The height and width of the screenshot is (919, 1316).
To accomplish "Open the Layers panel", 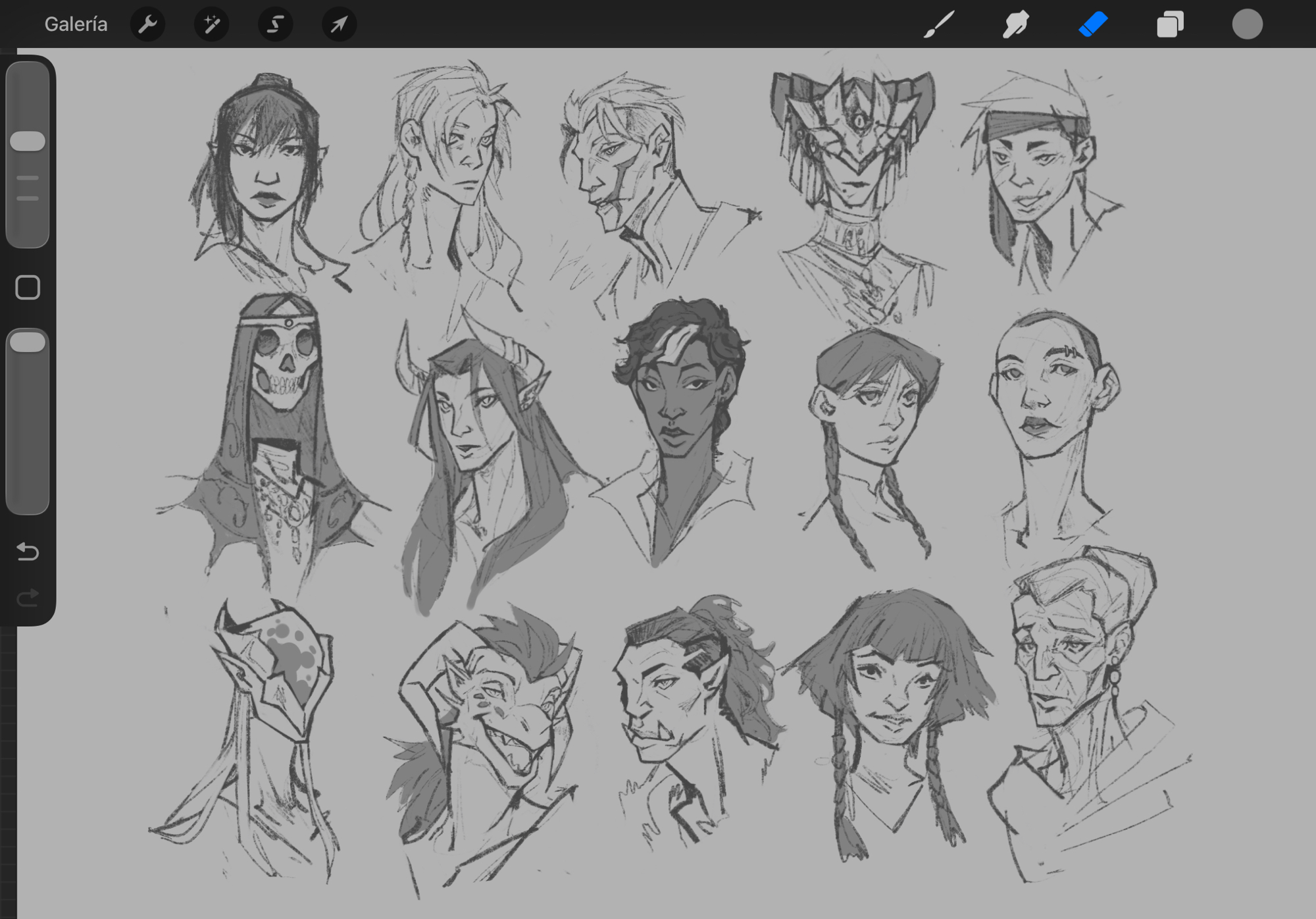I will pyautogui.click(x=1170, y=24).
